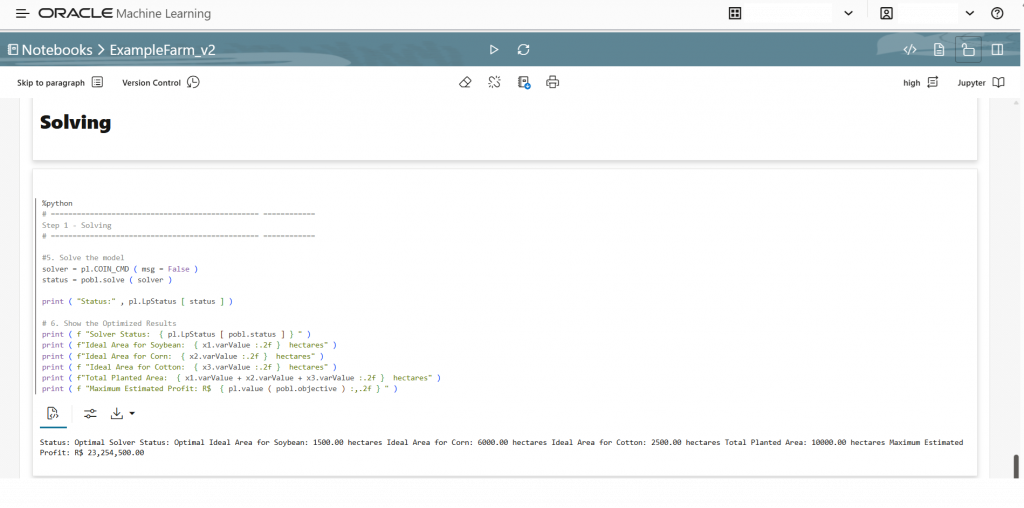1024x508 pixels.
Task: Refresh the notebook with reload icon
Action: click(523, 50)
